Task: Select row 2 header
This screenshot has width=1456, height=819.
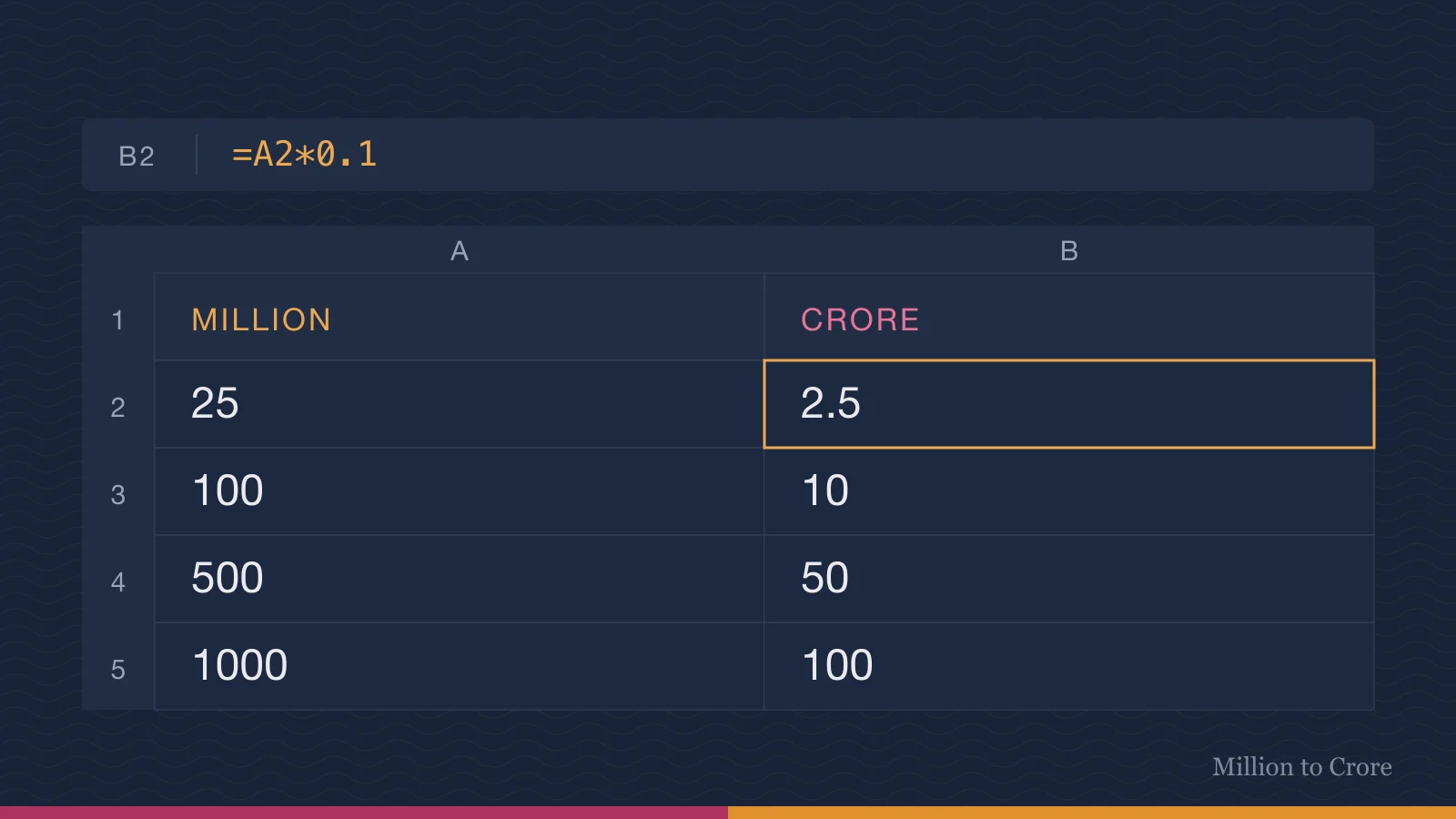Action: [118, 407]
